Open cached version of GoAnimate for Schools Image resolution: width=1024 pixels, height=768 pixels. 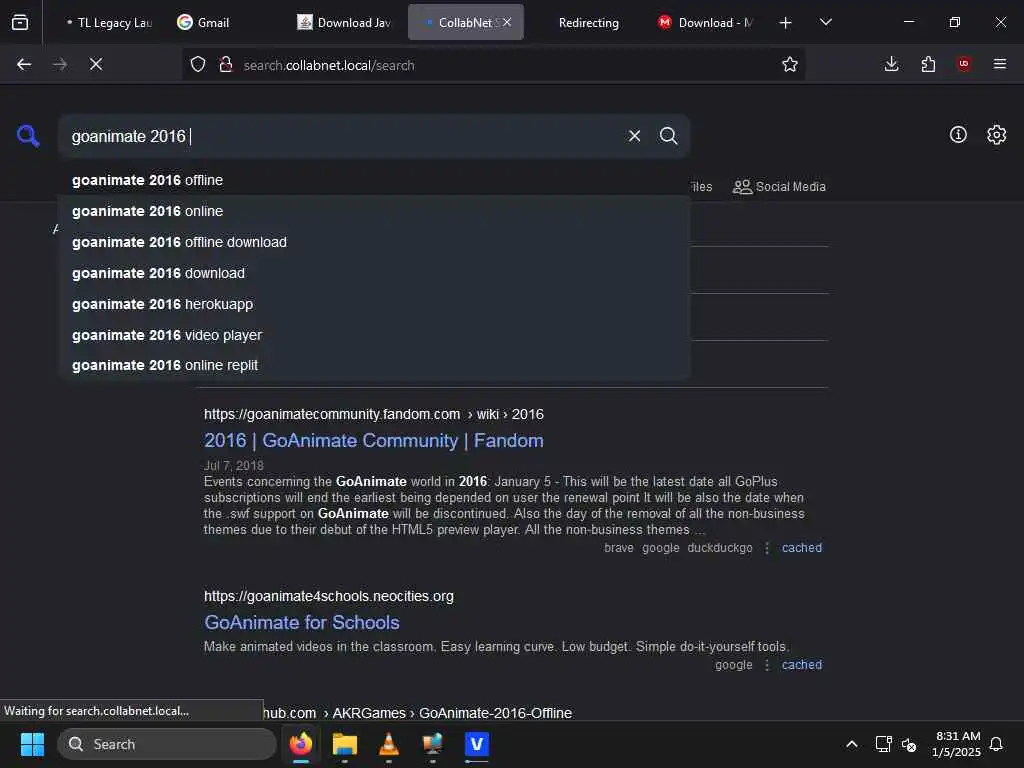[x=802, y=665]
